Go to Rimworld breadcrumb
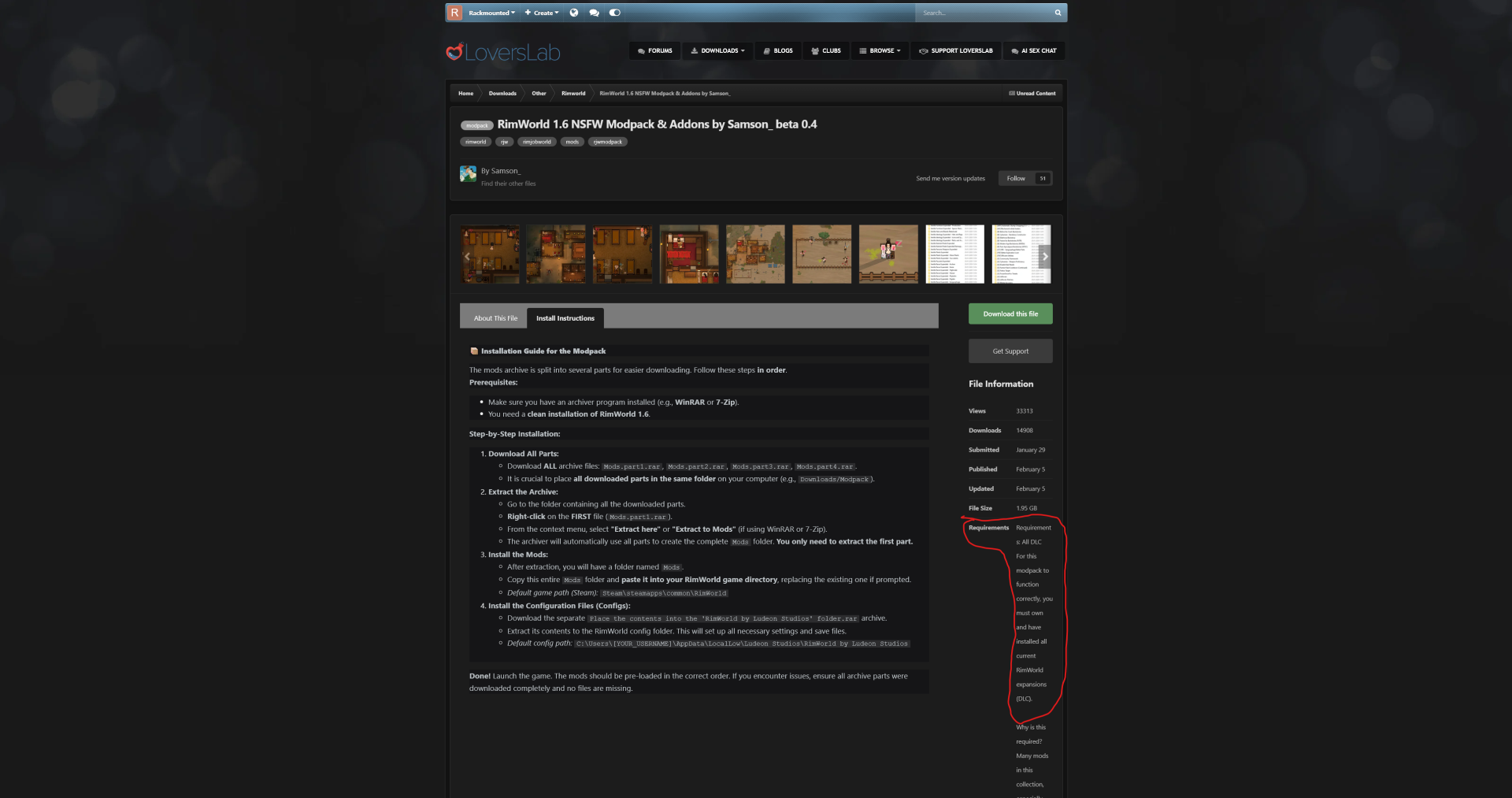 point(573,93)
